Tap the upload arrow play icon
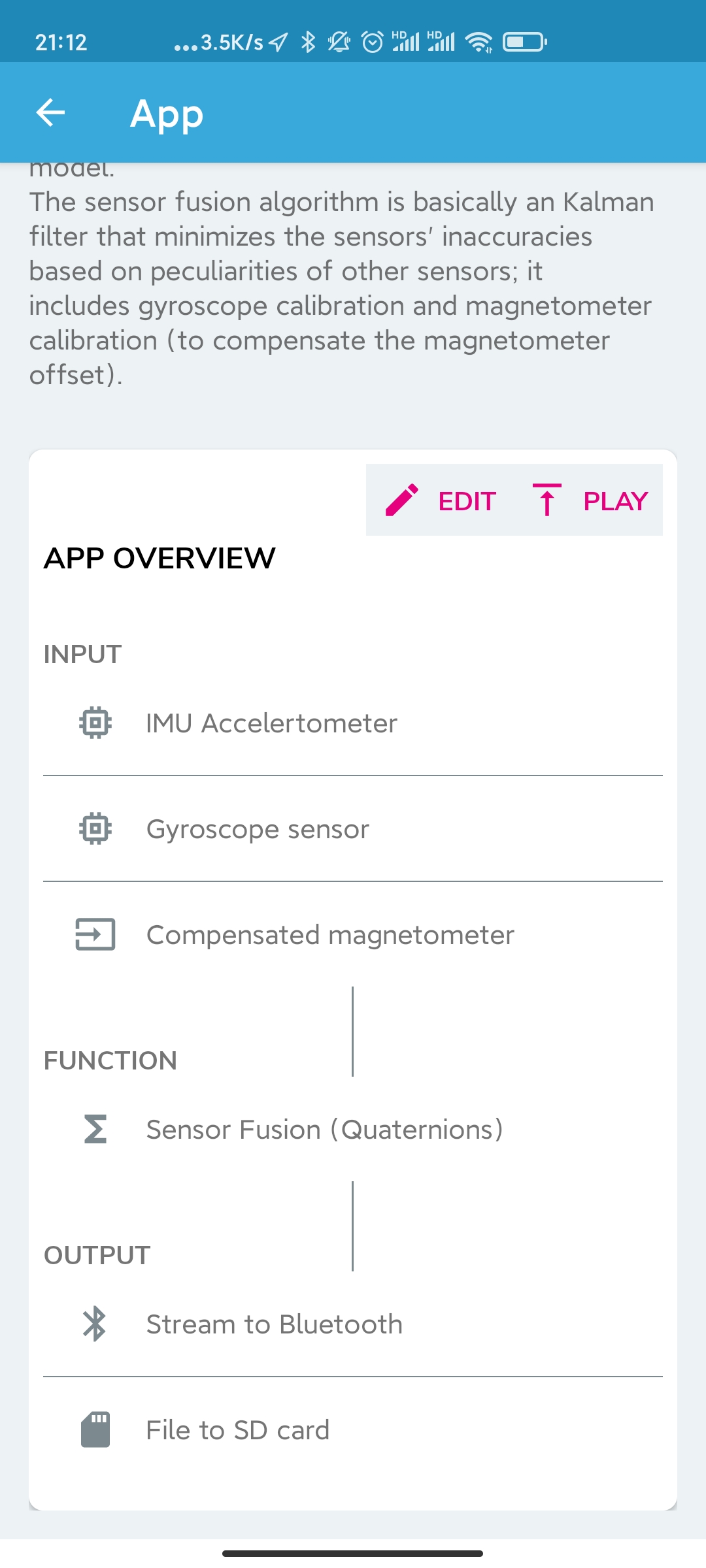The width and height of the screenshot is (706, 1568). point(547,500)
